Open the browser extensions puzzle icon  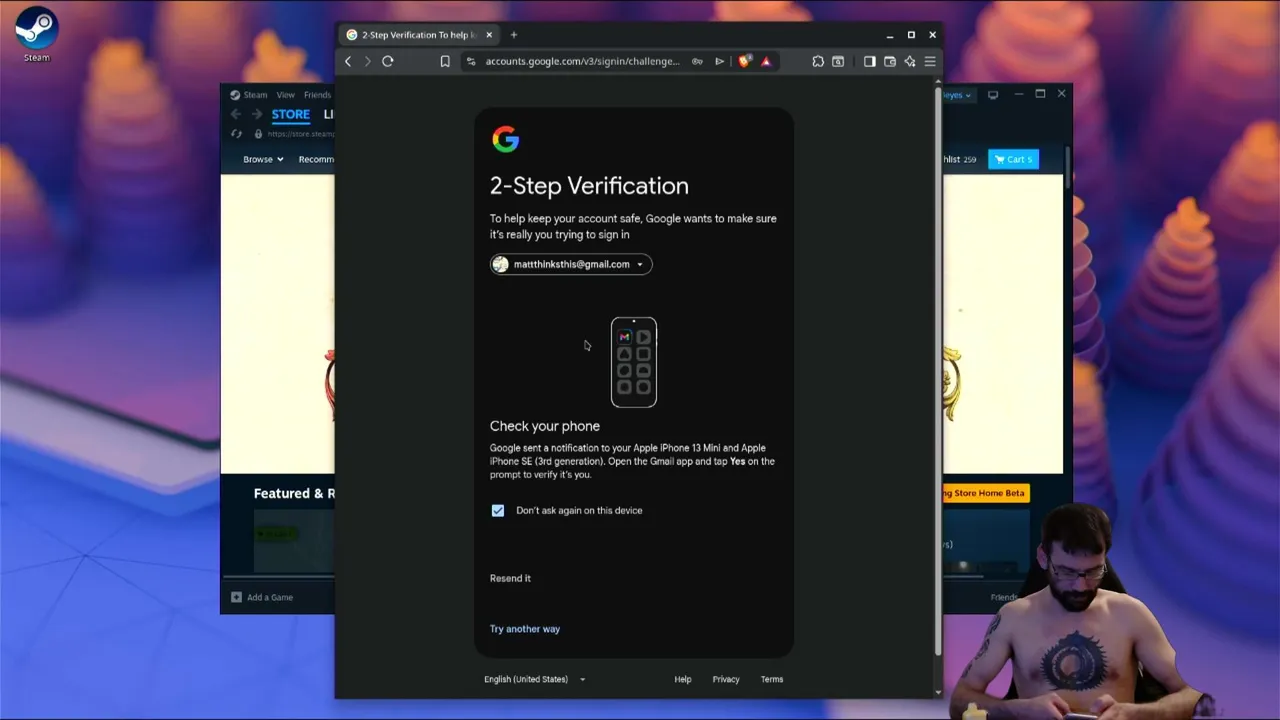tap(818, 61)
